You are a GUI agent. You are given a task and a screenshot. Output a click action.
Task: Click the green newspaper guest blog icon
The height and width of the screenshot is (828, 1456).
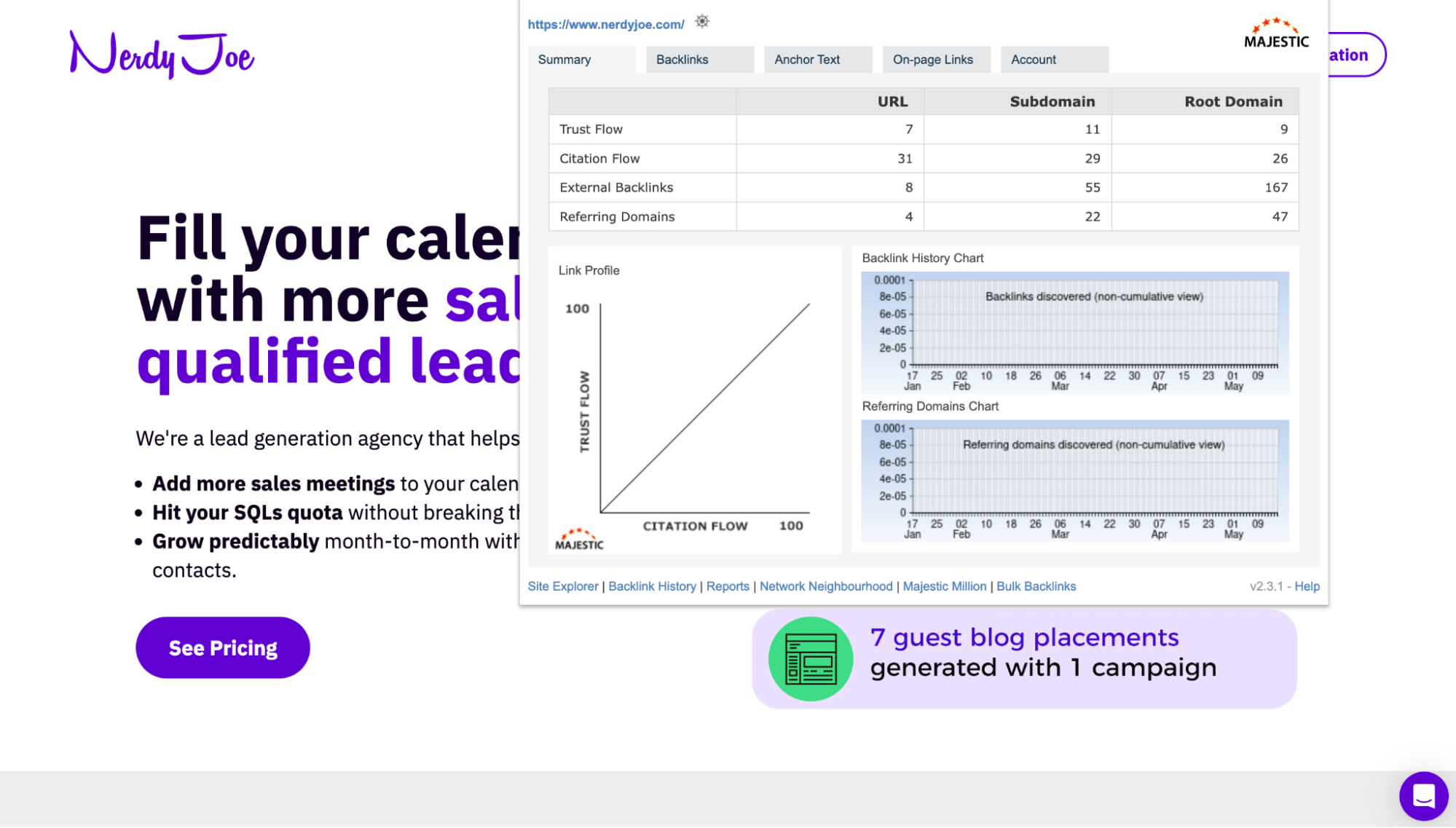[x=810, y=658]
